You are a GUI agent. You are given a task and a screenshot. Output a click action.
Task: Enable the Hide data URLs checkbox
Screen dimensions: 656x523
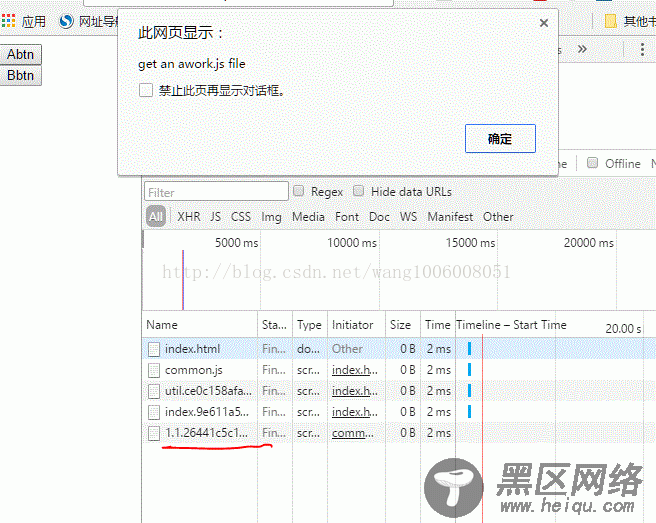pyautogui.click(x=358, y=191)
